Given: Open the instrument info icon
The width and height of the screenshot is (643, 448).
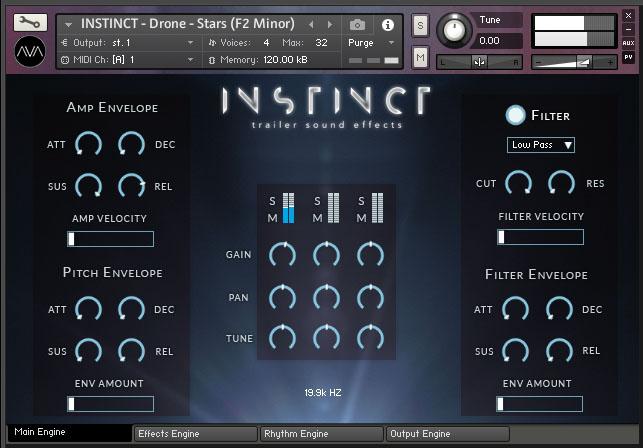Looking at the screenshot, I should tap(388, 24).
